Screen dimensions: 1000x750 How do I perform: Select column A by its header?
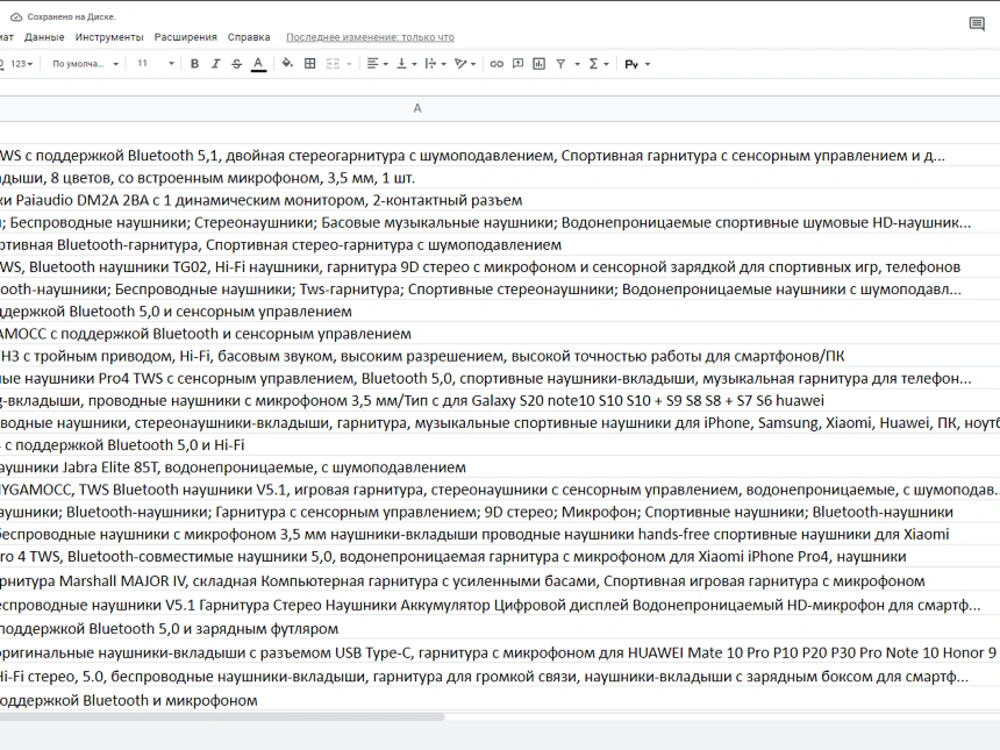click(x=417, y=107)
